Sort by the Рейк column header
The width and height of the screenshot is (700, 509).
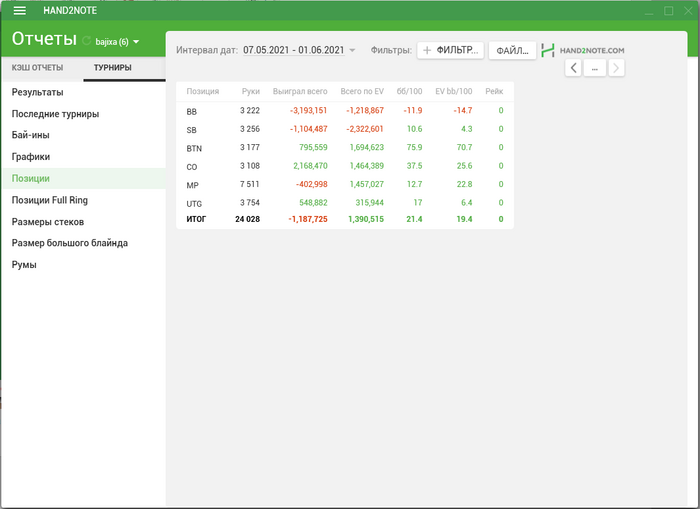tap(494, 91)
